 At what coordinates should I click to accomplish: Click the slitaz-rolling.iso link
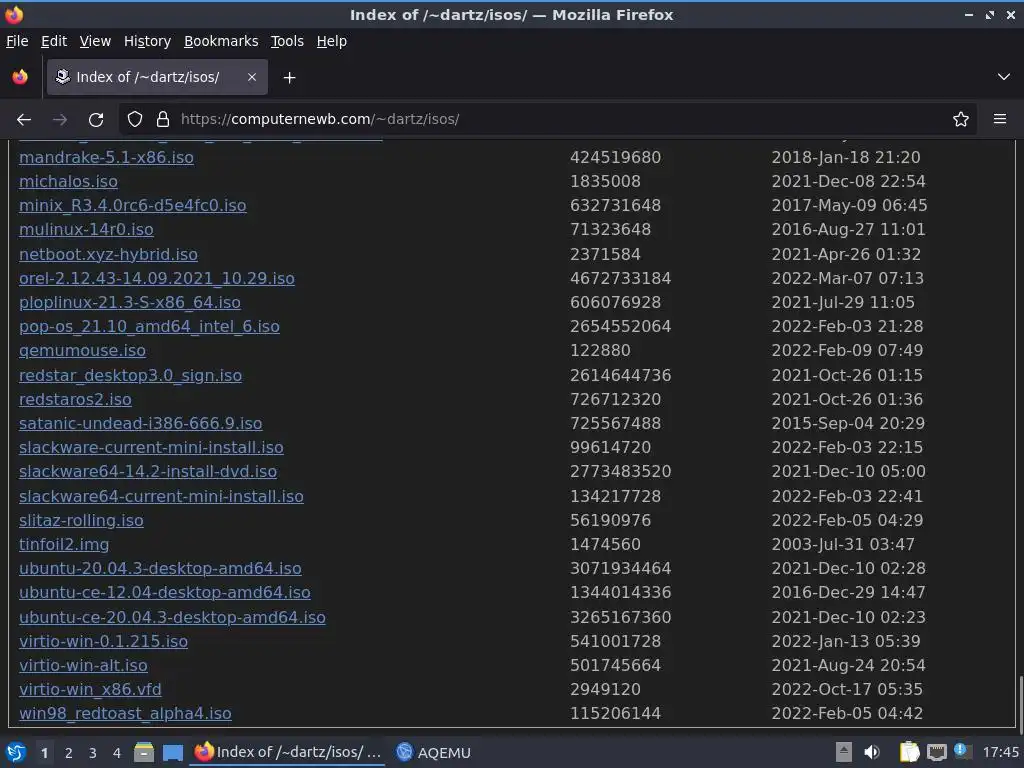[x=81, y=520]
